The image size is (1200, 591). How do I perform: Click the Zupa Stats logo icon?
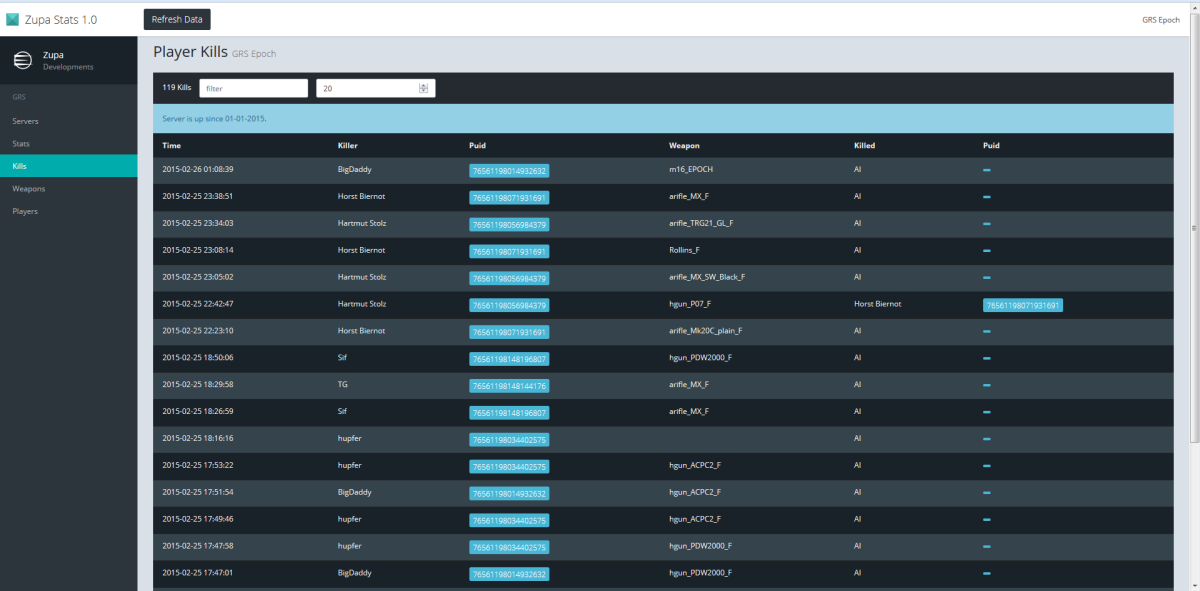[x=12, y=19]
